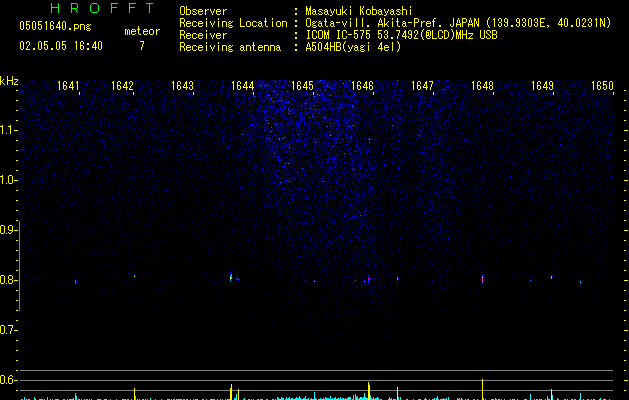Click the yellow power spike near 1646
The height and width of the screenshot is (400, 629).
[x=369, y=391]
